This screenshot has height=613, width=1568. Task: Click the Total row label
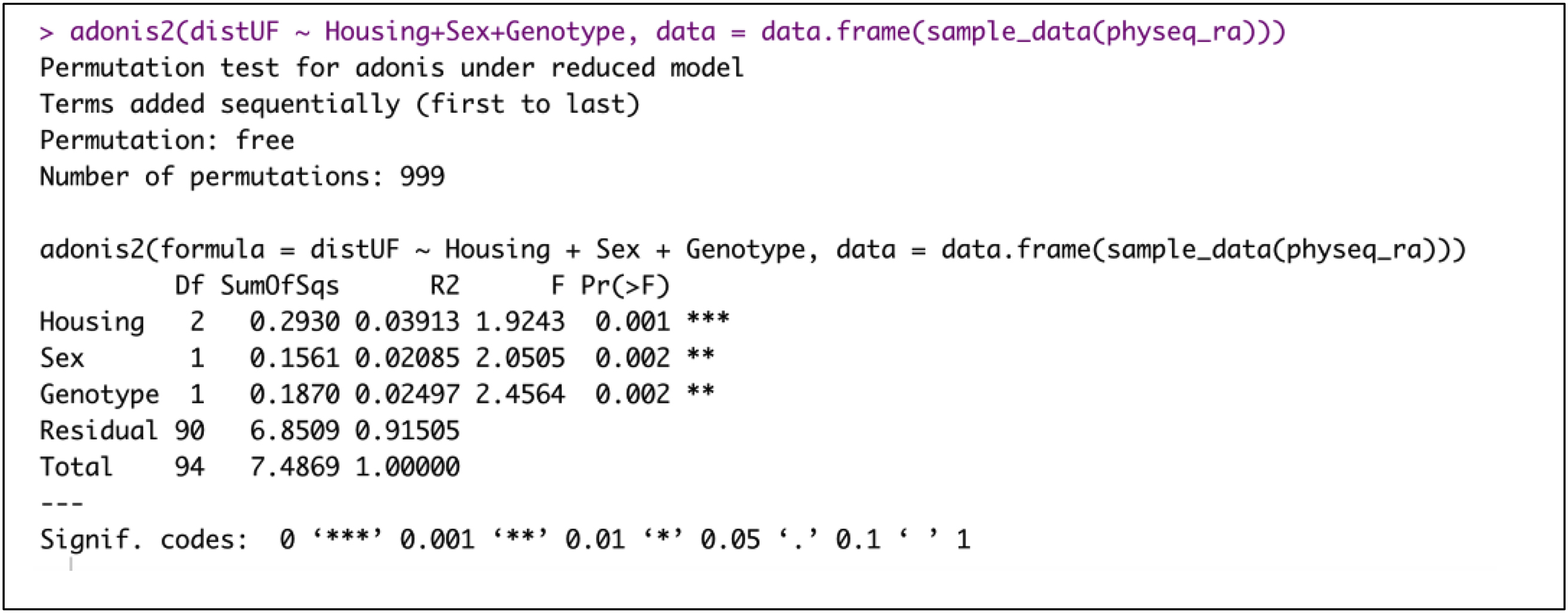pos(77,467)
